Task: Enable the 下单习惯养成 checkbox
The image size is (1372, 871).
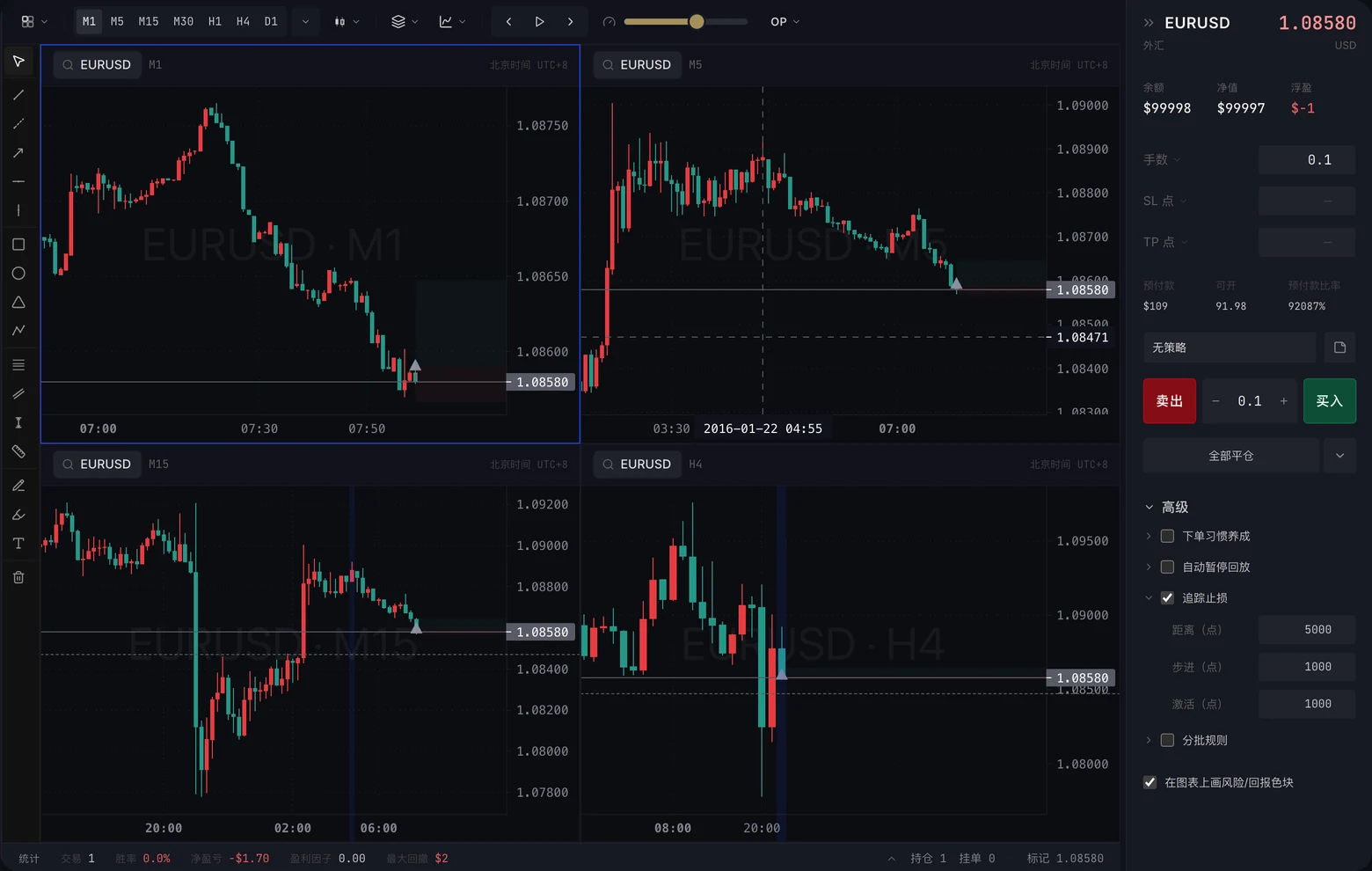Action: click(x=1167, y=536)
